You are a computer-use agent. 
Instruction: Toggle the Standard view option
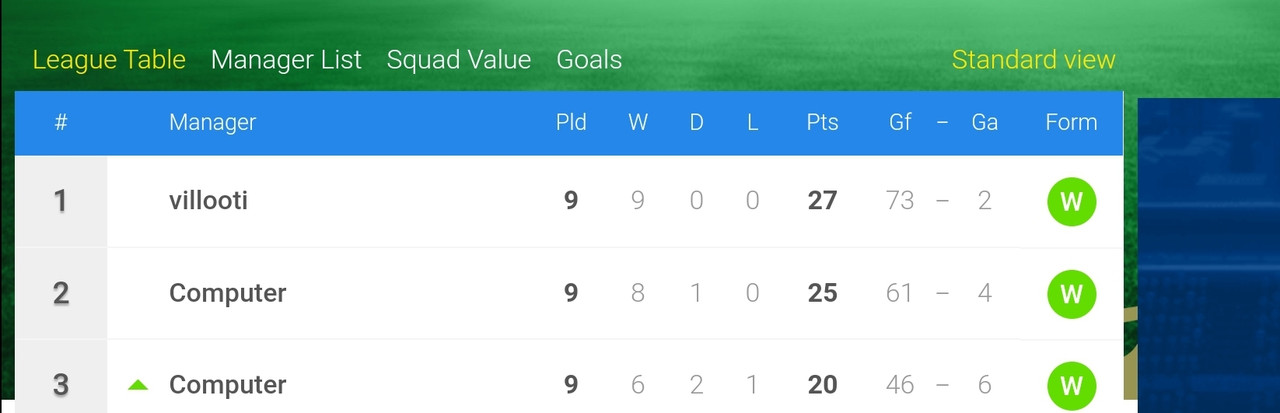click(1033, 60)
